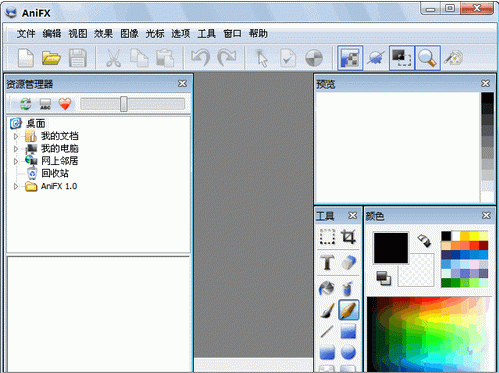Click the reset default colors icon
This screenshot has height=373, width=499.
point(384,278)
